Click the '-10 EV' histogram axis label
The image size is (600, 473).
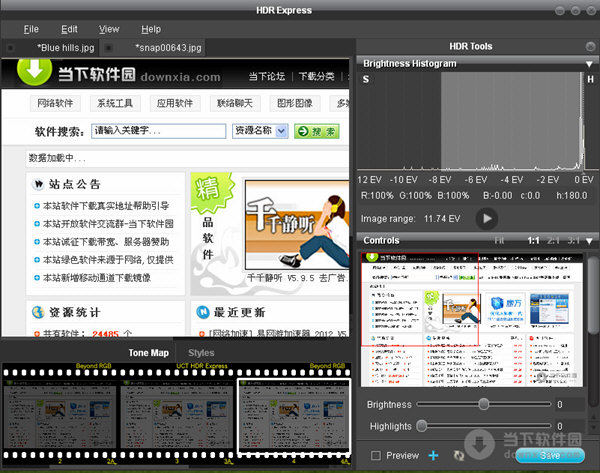pos(404,179)
